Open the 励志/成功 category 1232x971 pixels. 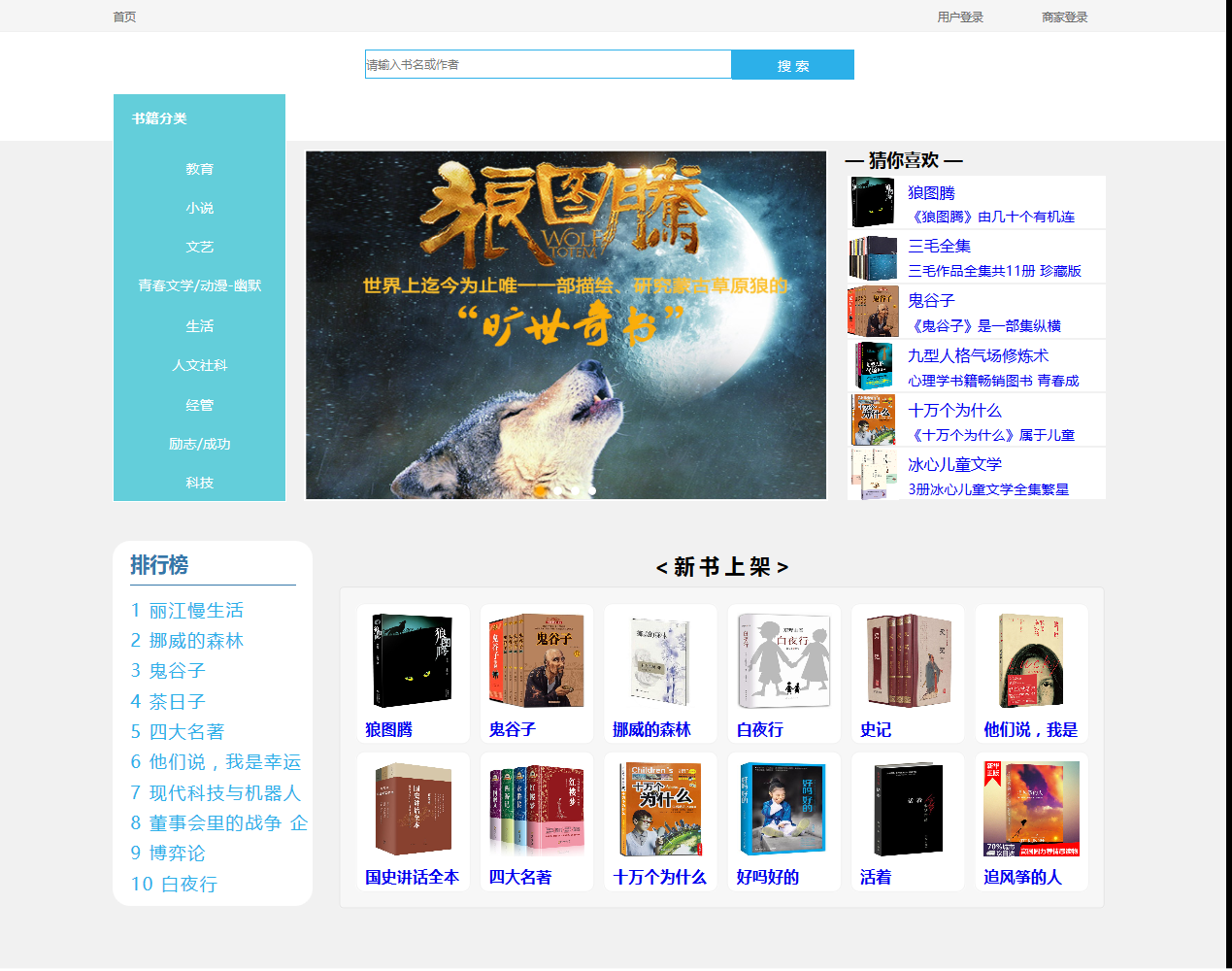pos(199,444)
